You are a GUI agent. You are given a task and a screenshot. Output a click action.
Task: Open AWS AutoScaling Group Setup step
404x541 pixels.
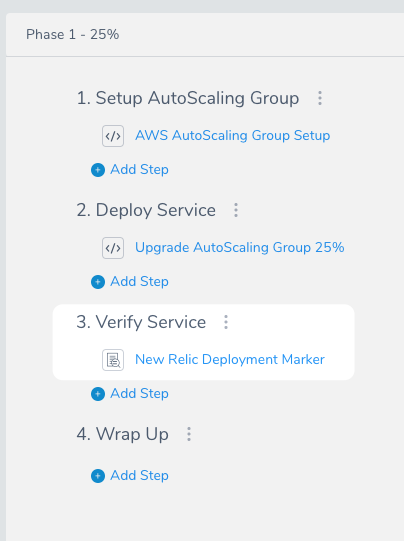pos(233,136)
